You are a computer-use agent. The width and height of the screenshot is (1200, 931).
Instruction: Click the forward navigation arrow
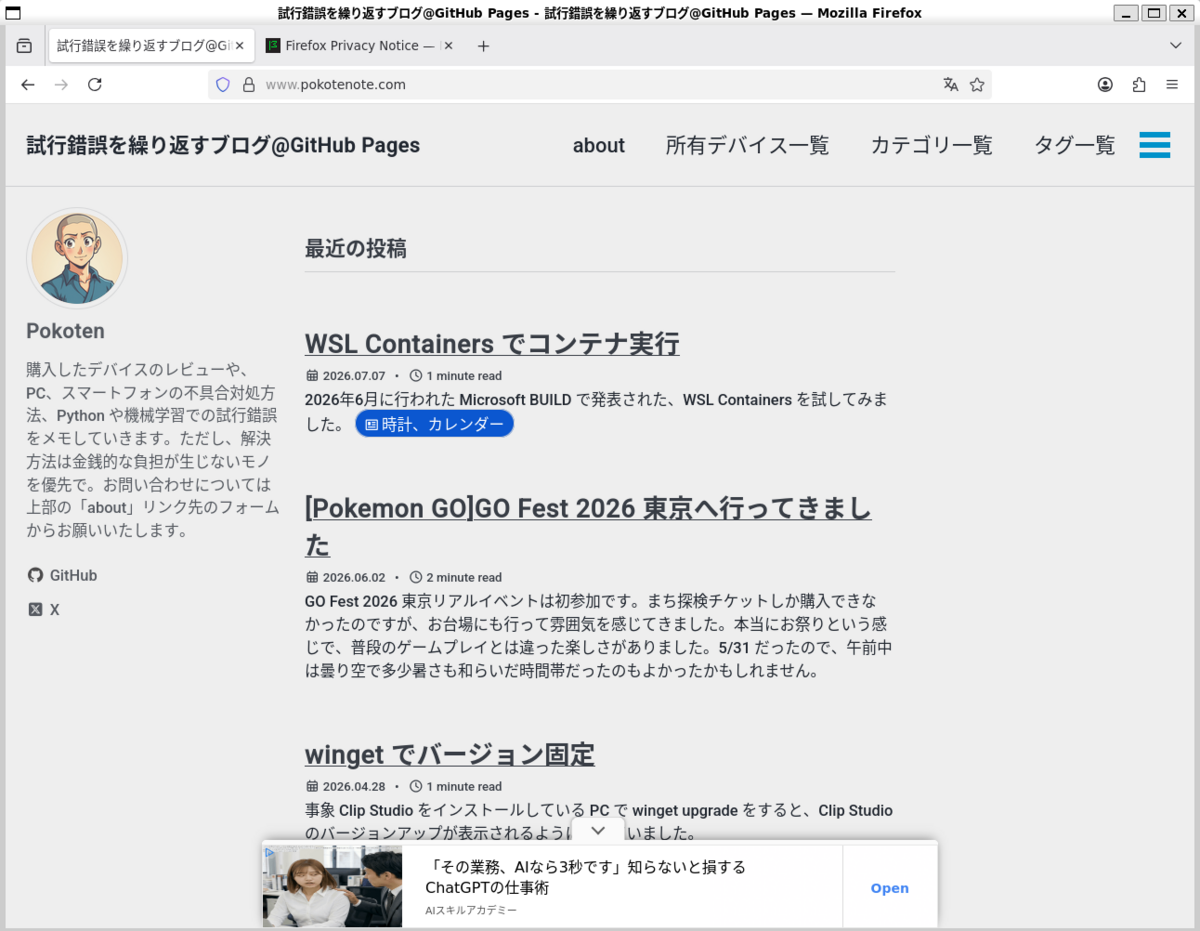click(61, 85)
